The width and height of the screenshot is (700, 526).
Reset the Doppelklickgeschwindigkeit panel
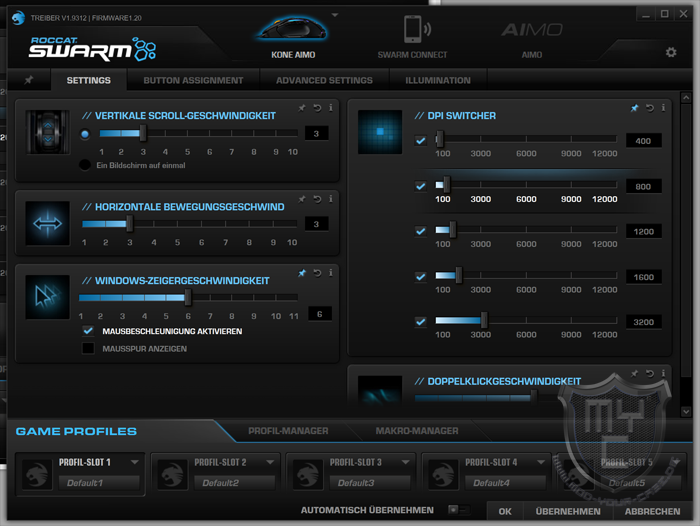coord(650,373)
